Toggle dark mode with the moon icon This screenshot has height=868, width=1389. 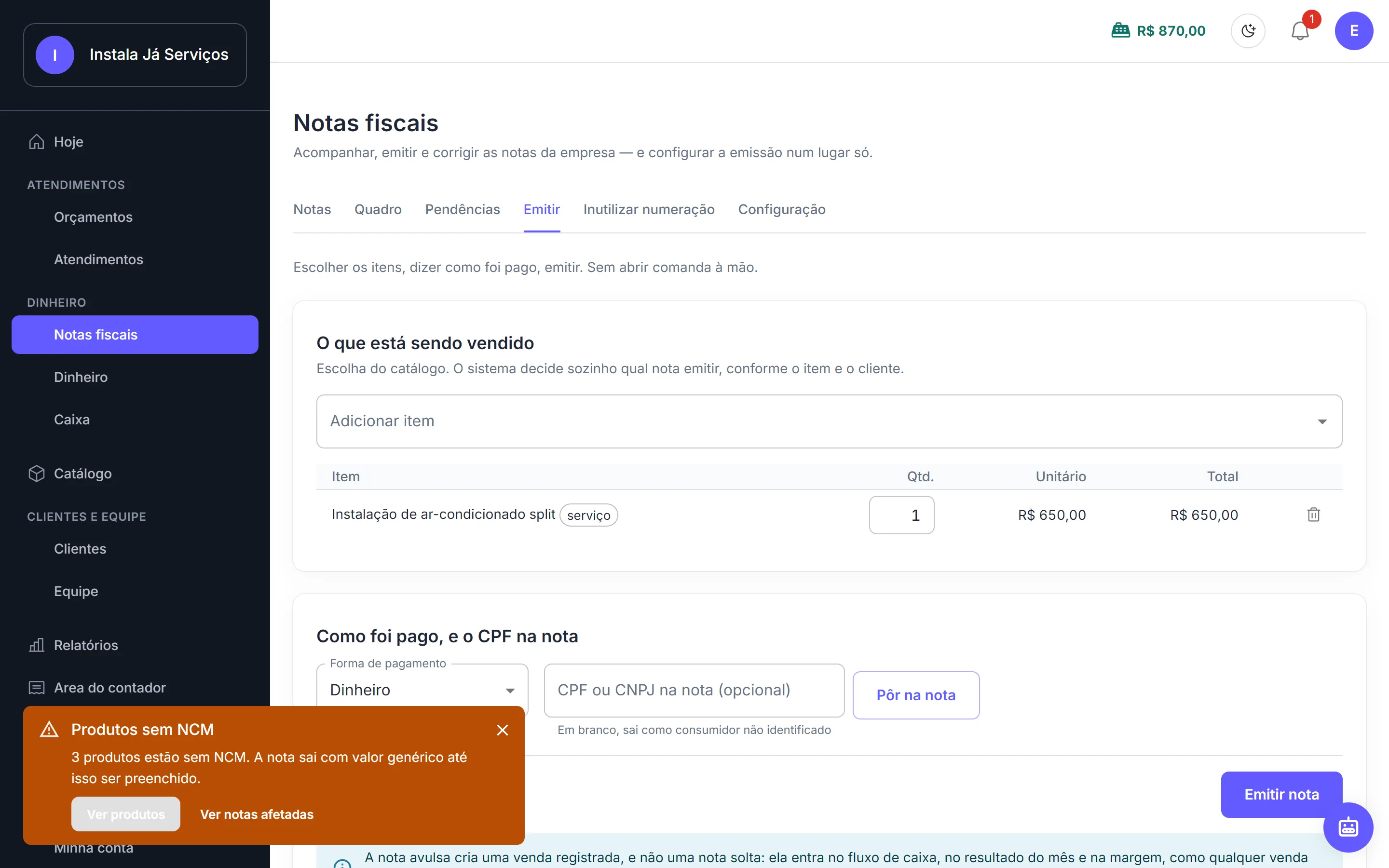[1248, 31]
